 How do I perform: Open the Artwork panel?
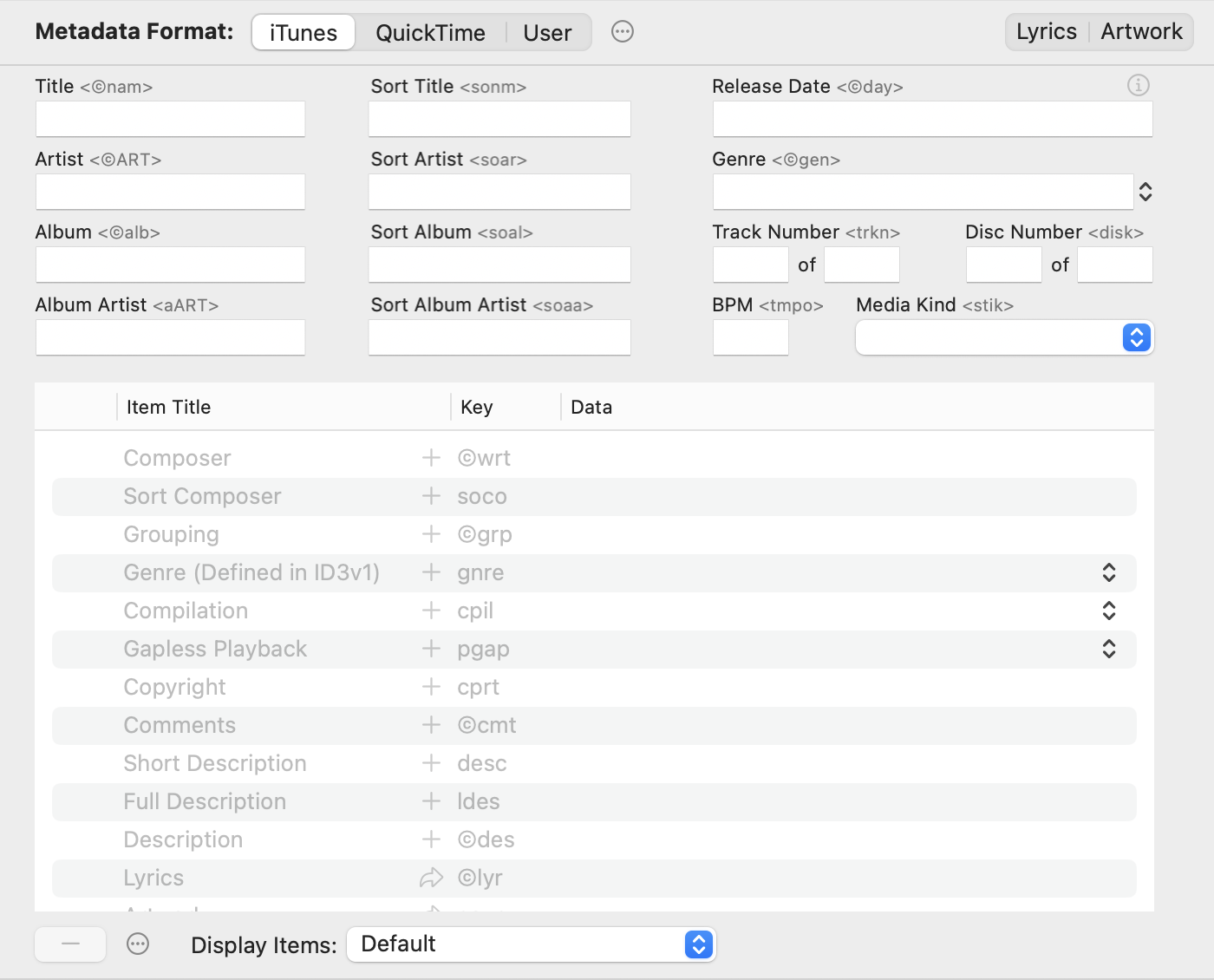(1141, 32)
